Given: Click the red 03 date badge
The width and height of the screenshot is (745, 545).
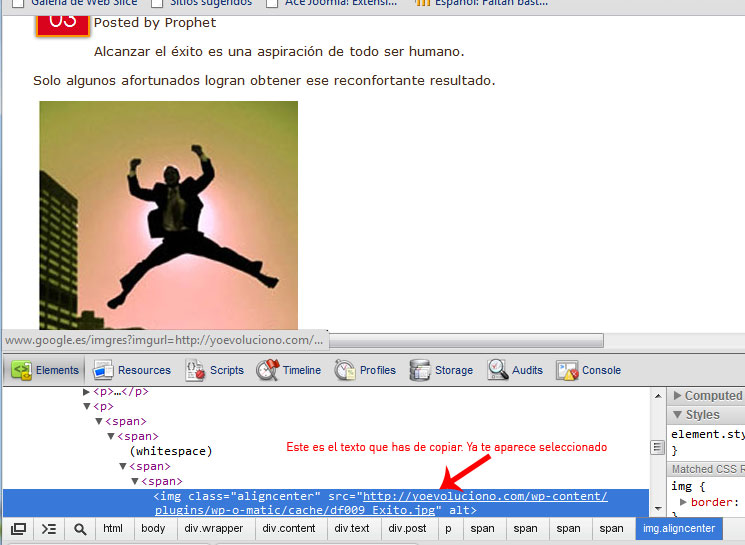Looking at the screenshot, I should click(62, 25).
